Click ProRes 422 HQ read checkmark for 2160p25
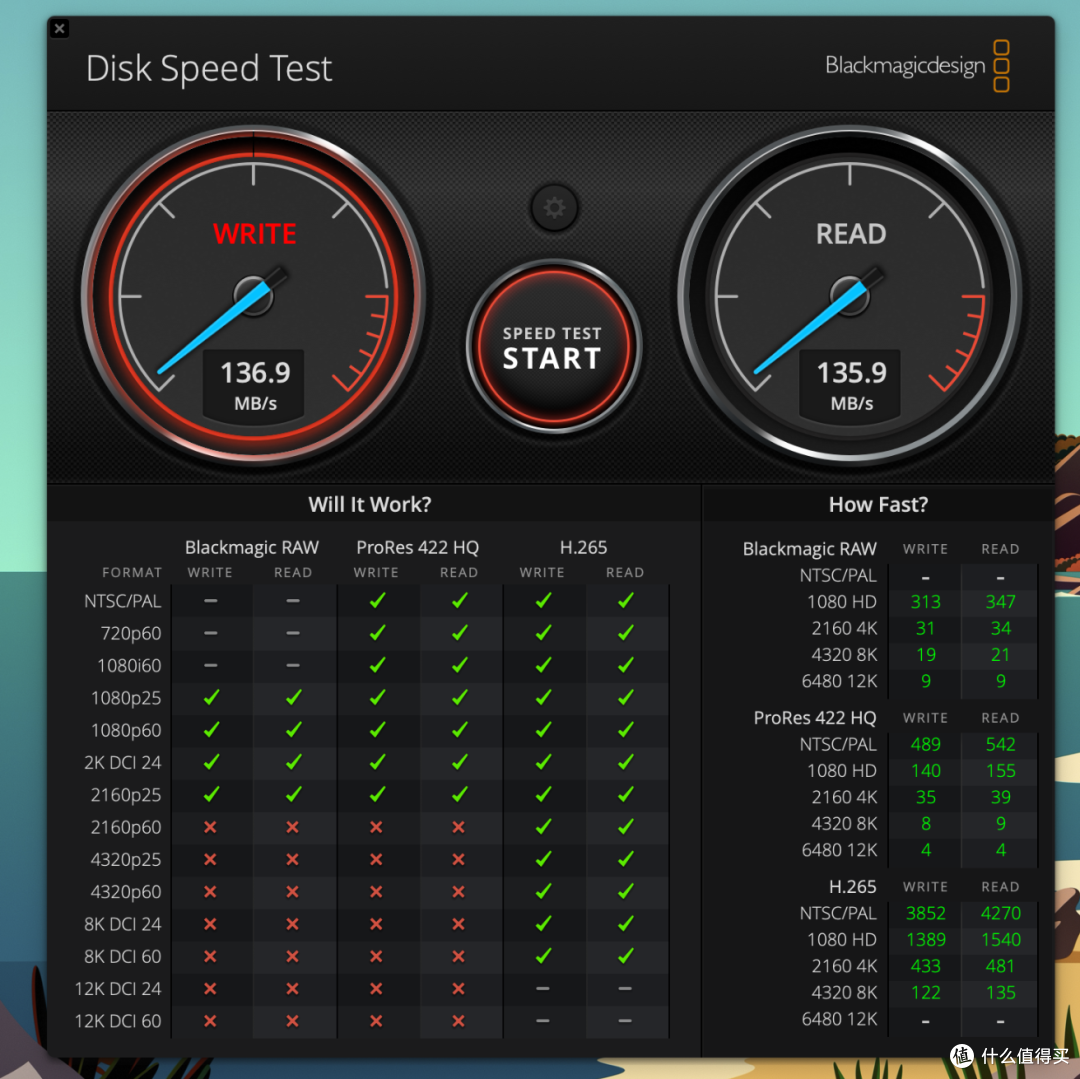1080x1079 pixels. coord(459,795)
